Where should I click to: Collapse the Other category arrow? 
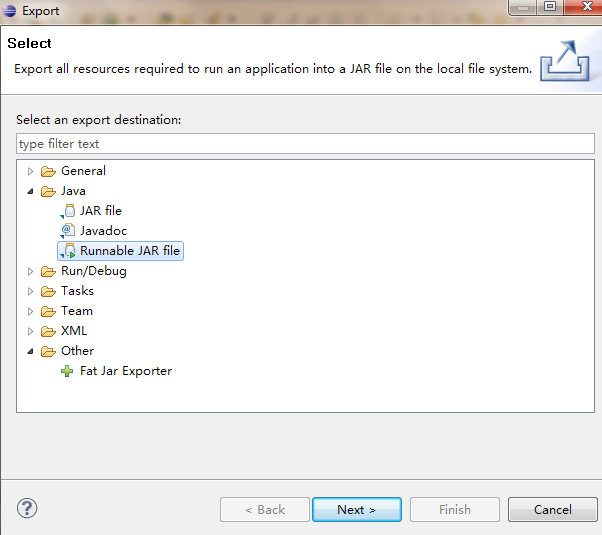pyautogui.click(x=31, y=351)
